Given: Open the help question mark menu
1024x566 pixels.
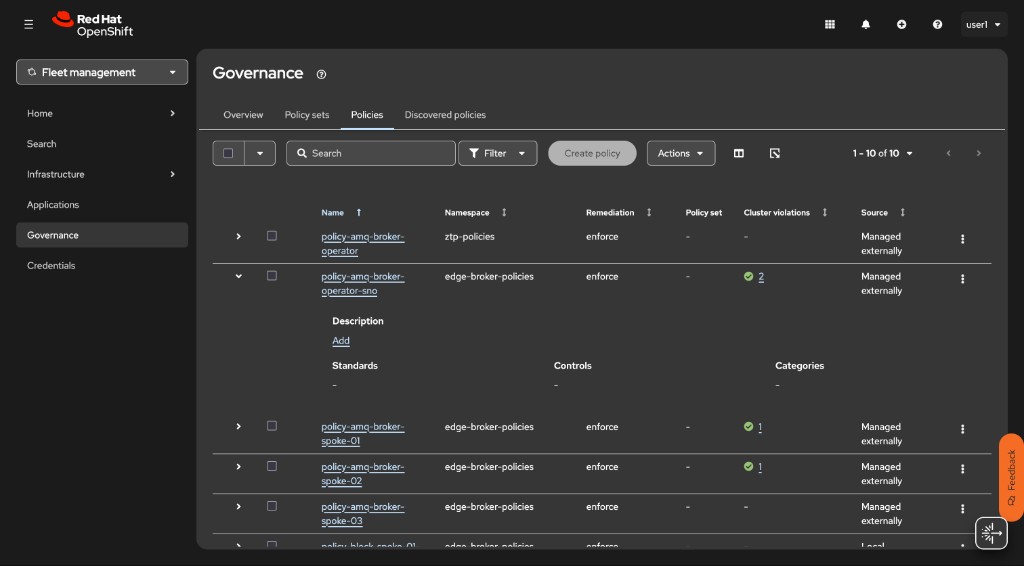Looking at the screenshot, I should click(937, 24).
